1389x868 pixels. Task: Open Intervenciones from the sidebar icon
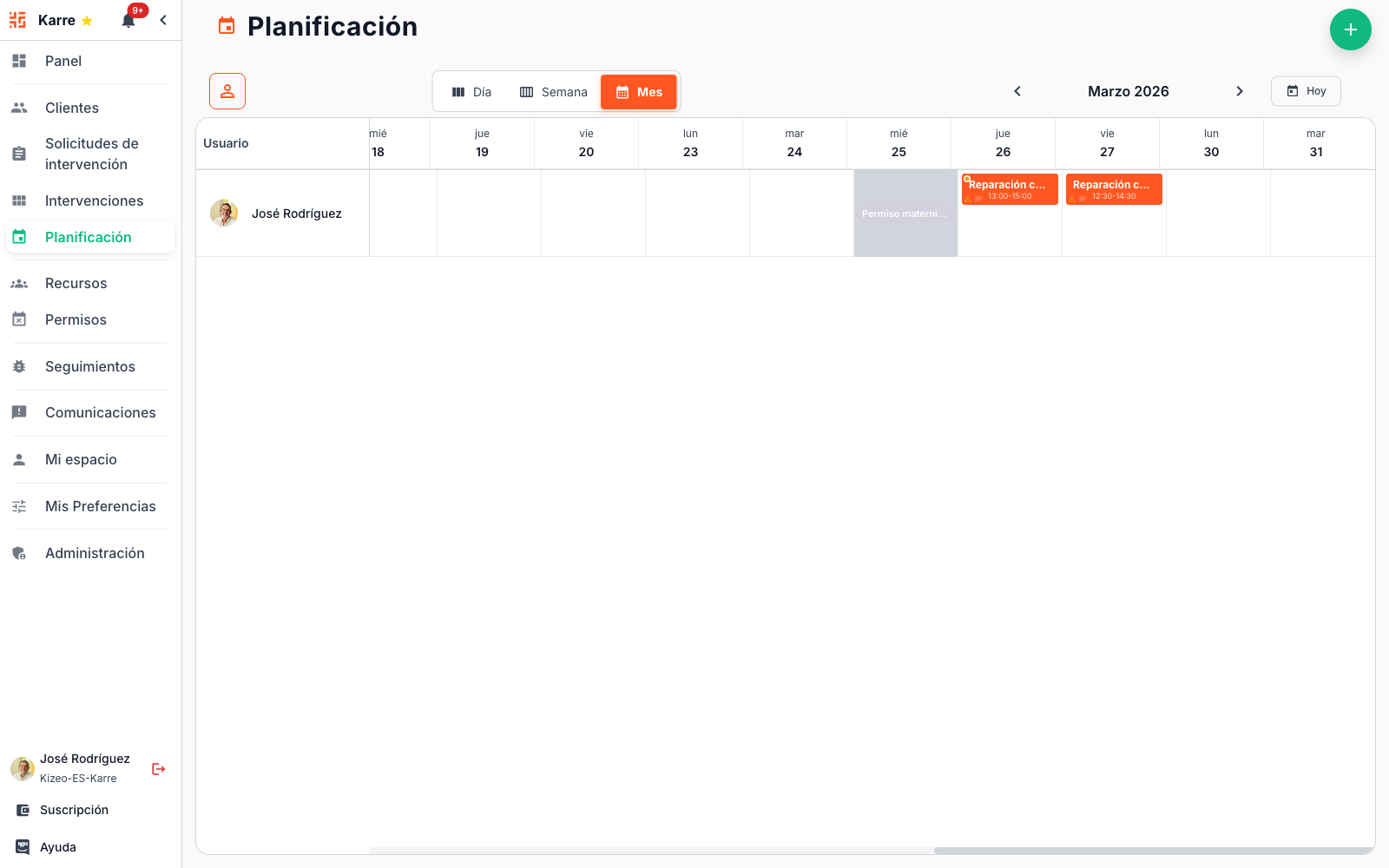point(19,201)
